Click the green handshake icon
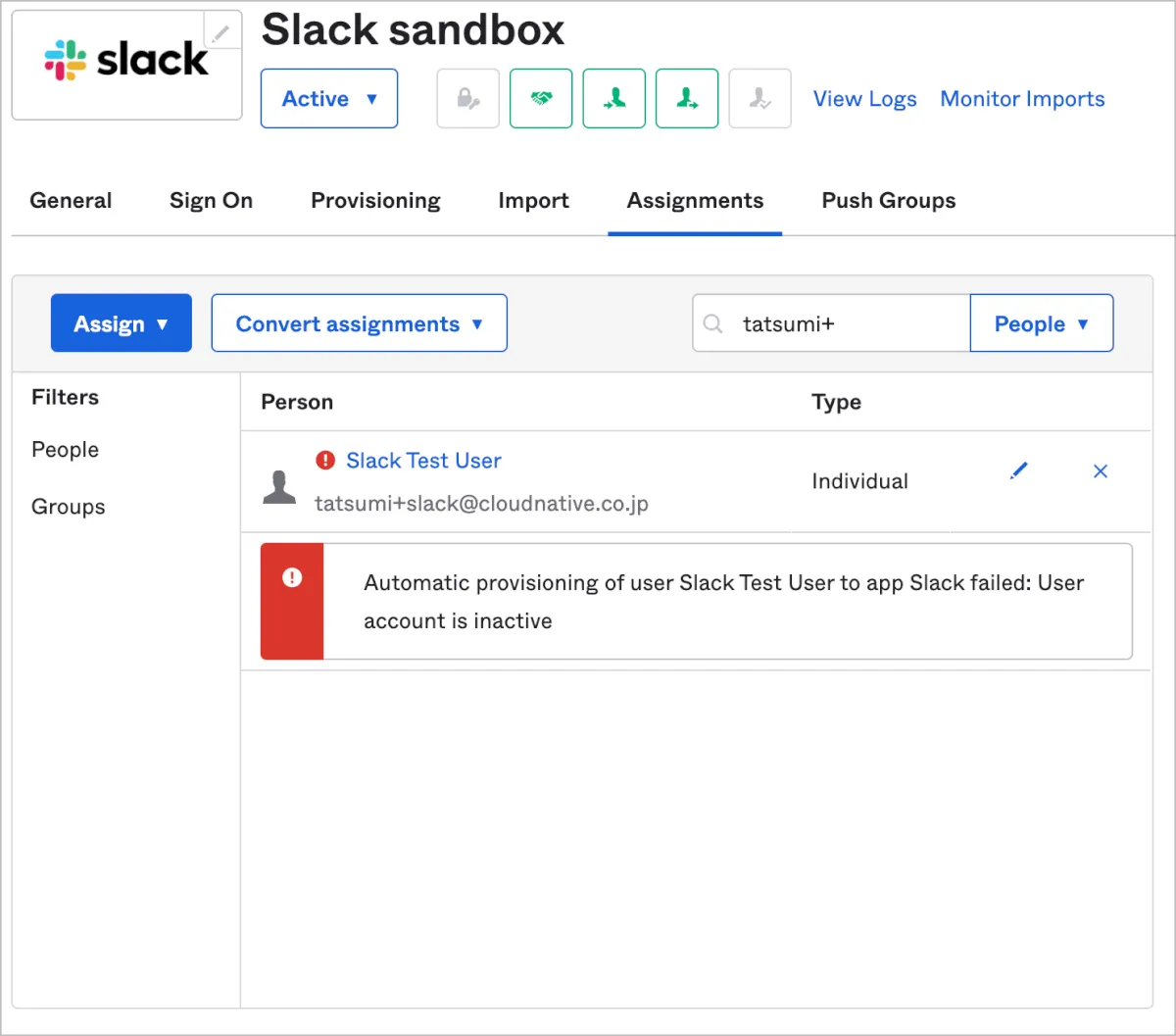1176x1036 pixels. [x=541, y=99]
